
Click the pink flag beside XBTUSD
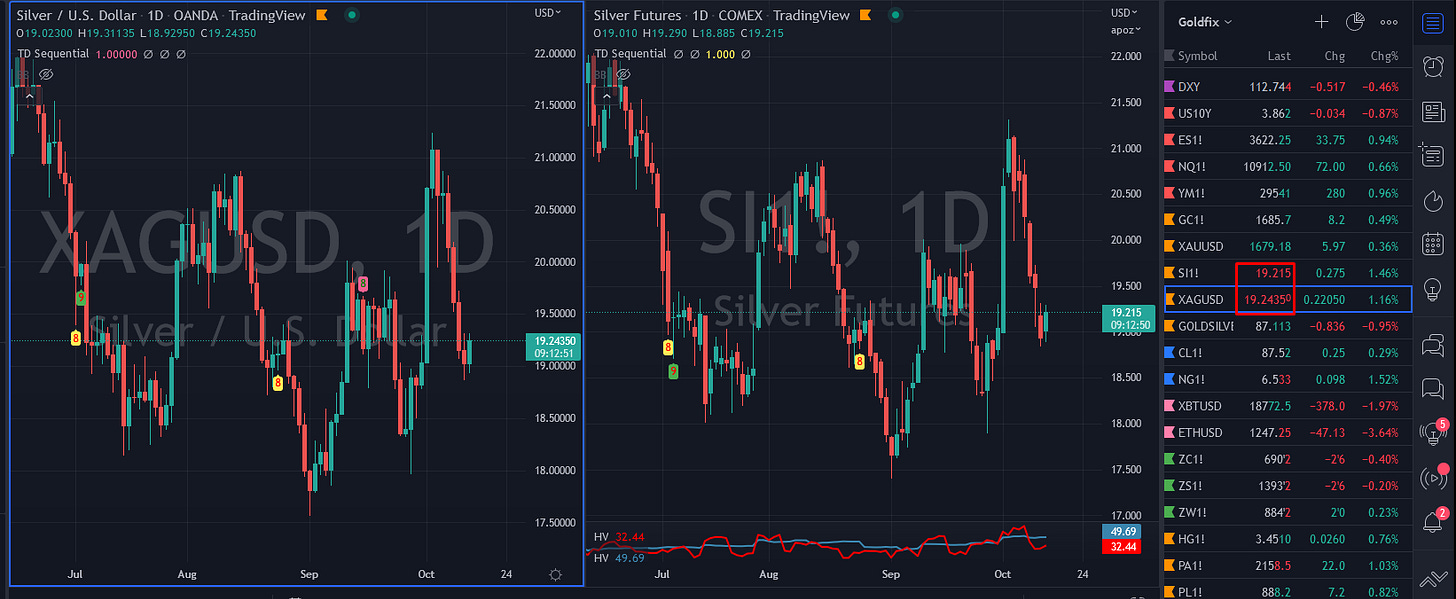click(1171, 406)
